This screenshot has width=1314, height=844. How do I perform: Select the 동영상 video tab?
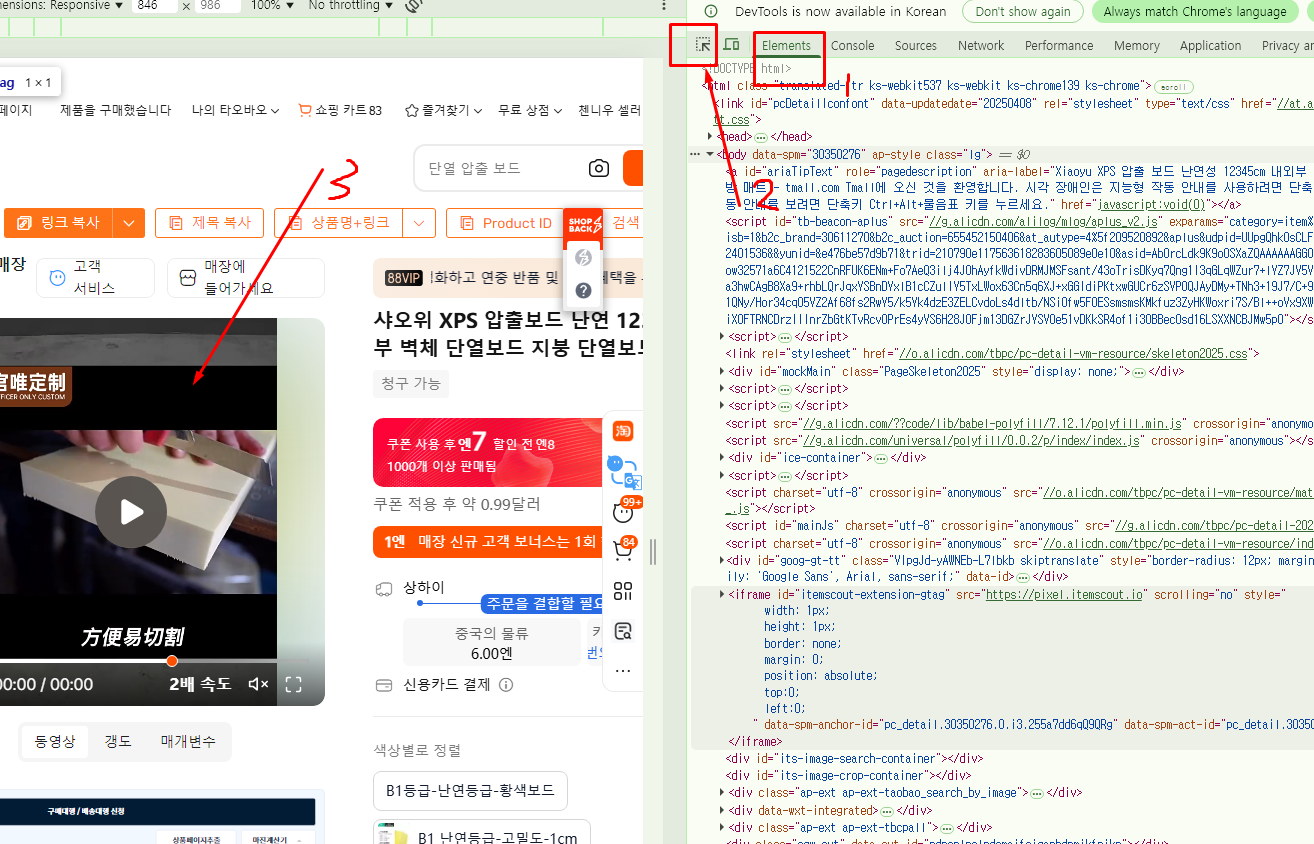tap(55, 741)
